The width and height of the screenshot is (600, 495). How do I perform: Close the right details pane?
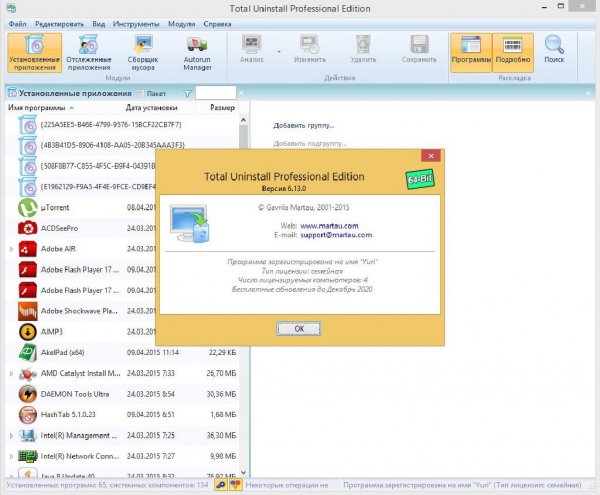(588, 93)
